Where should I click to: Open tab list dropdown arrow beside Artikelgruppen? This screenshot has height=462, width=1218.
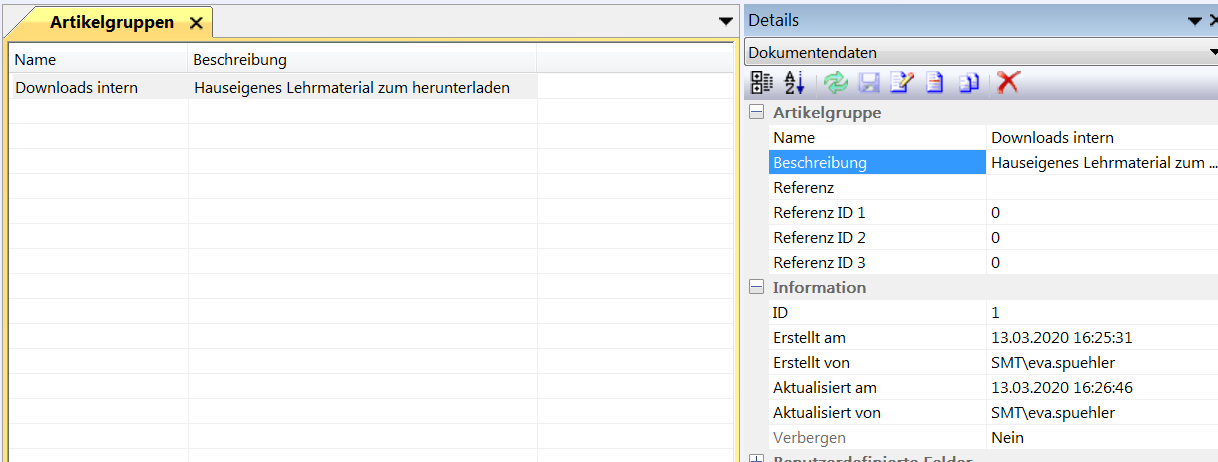726,21
